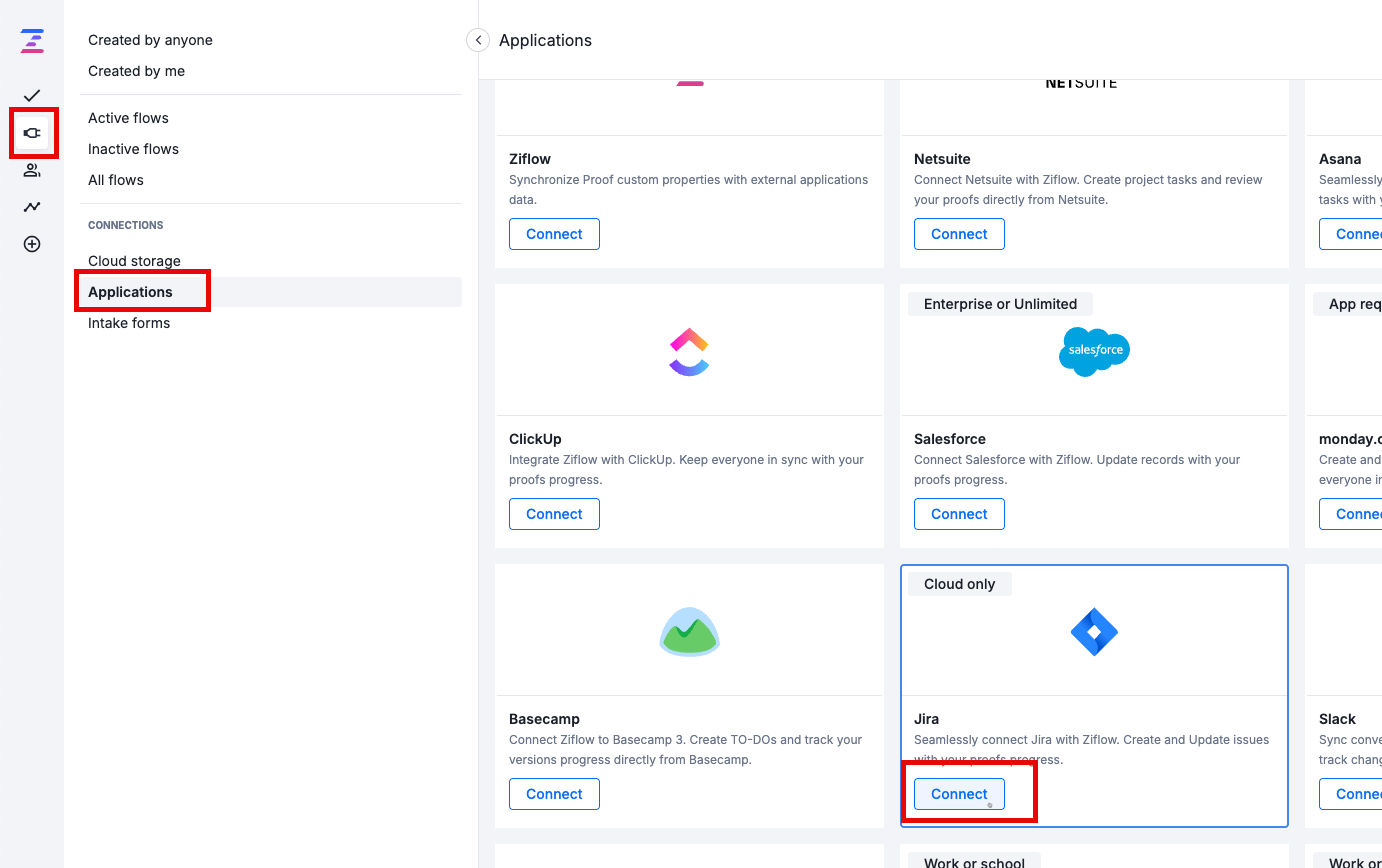Show Inactive flows
This screenshot has width=1382, height=868.
(x=133, y=149)
